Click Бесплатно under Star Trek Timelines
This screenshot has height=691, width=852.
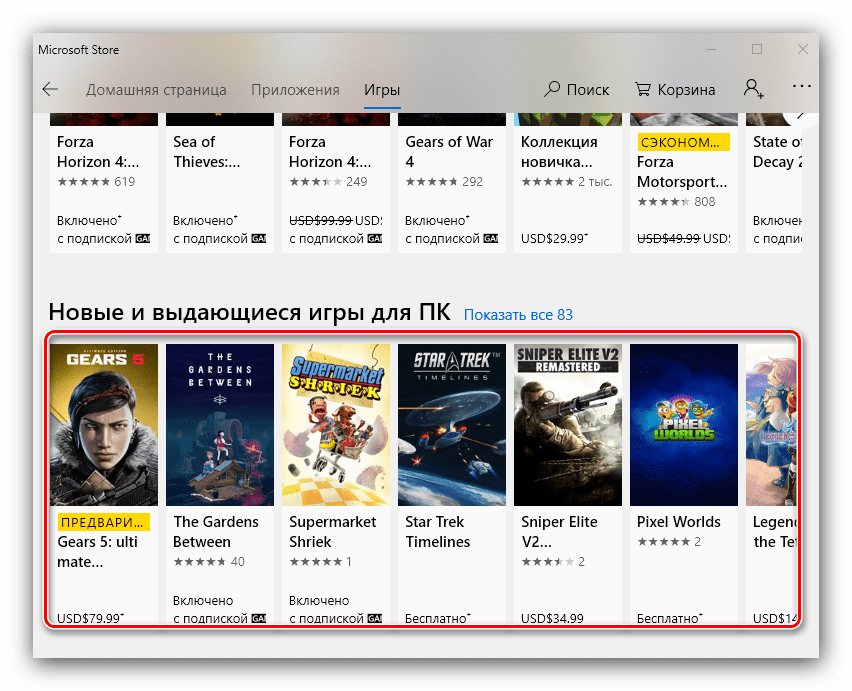point(438,618)
